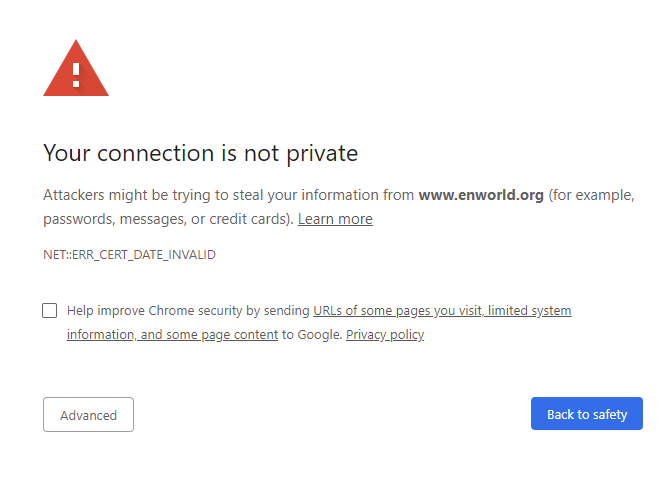The height and width of the screenshot is (479, 662).
Task: Click the white exclamation mark inside the triangle
Action: coord(76,75)
